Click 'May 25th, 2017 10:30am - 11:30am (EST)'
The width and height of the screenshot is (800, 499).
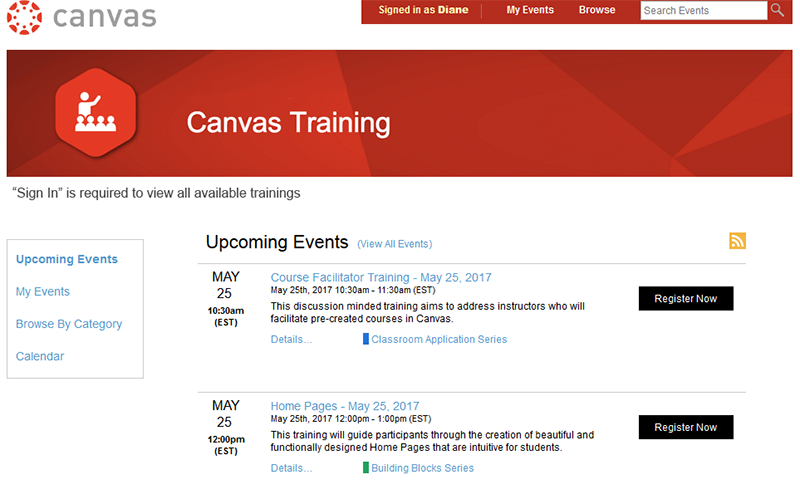point(353,290)
